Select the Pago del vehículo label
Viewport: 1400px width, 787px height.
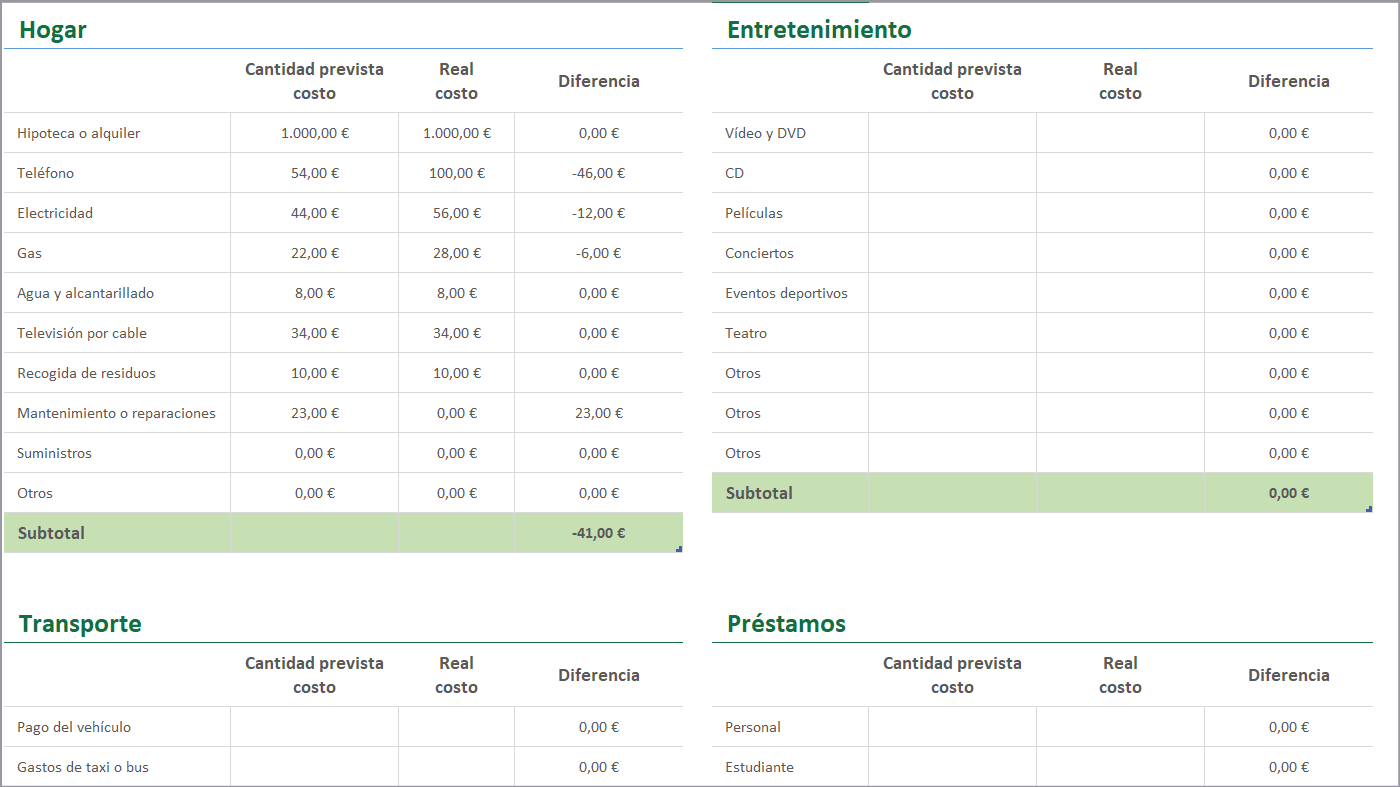[x=74, y=727]
